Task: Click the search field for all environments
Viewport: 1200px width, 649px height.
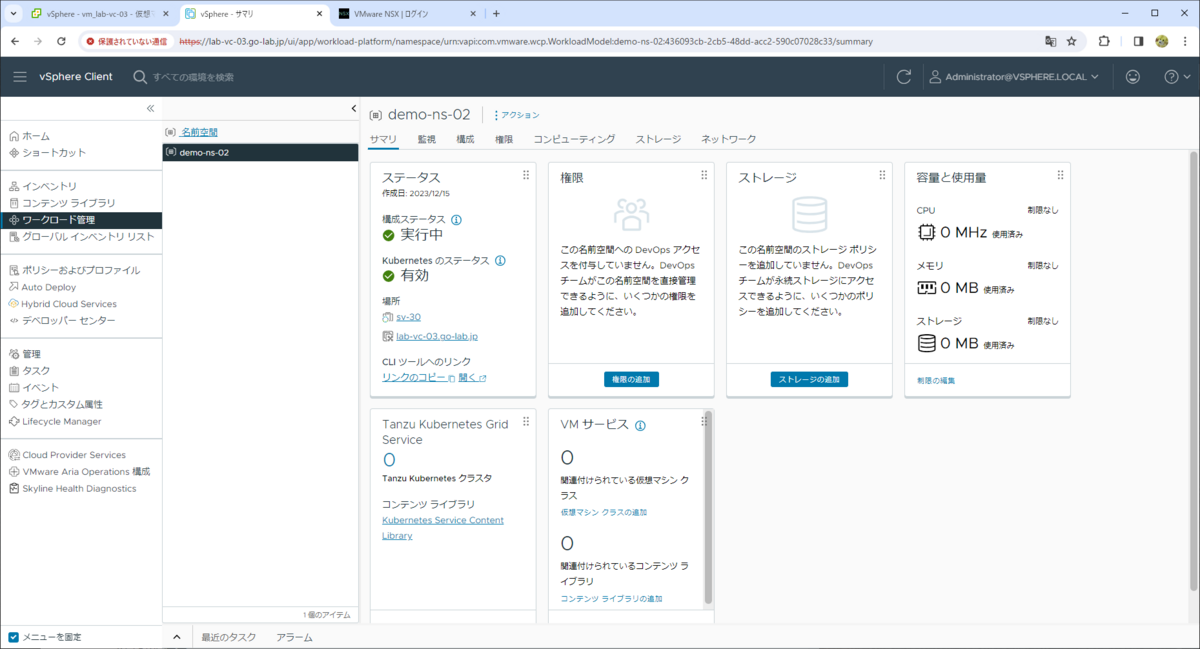Action: [x=195, y=77]
